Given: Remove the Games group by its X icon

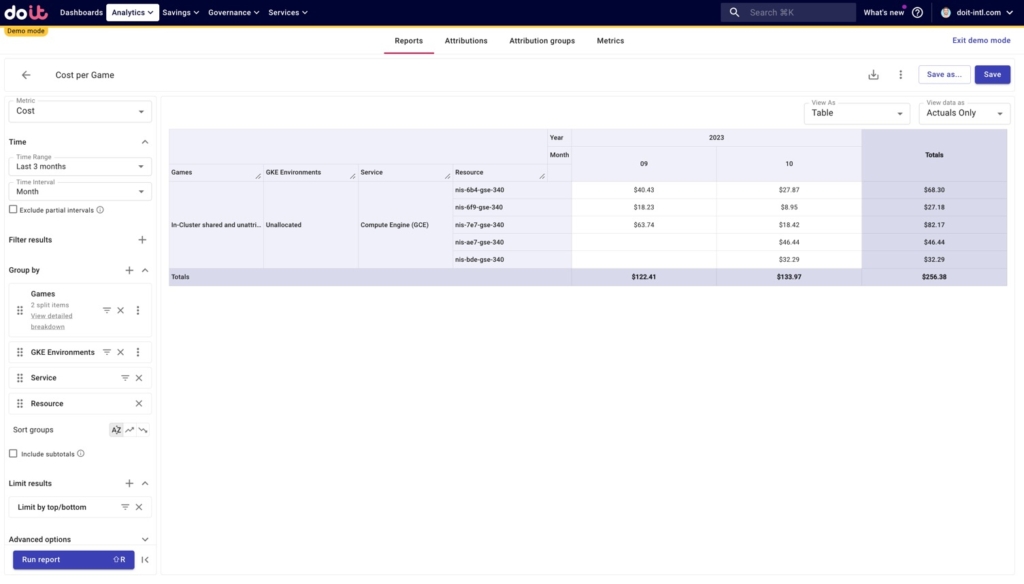Looking at the screenshot, I should pos(121,310).
